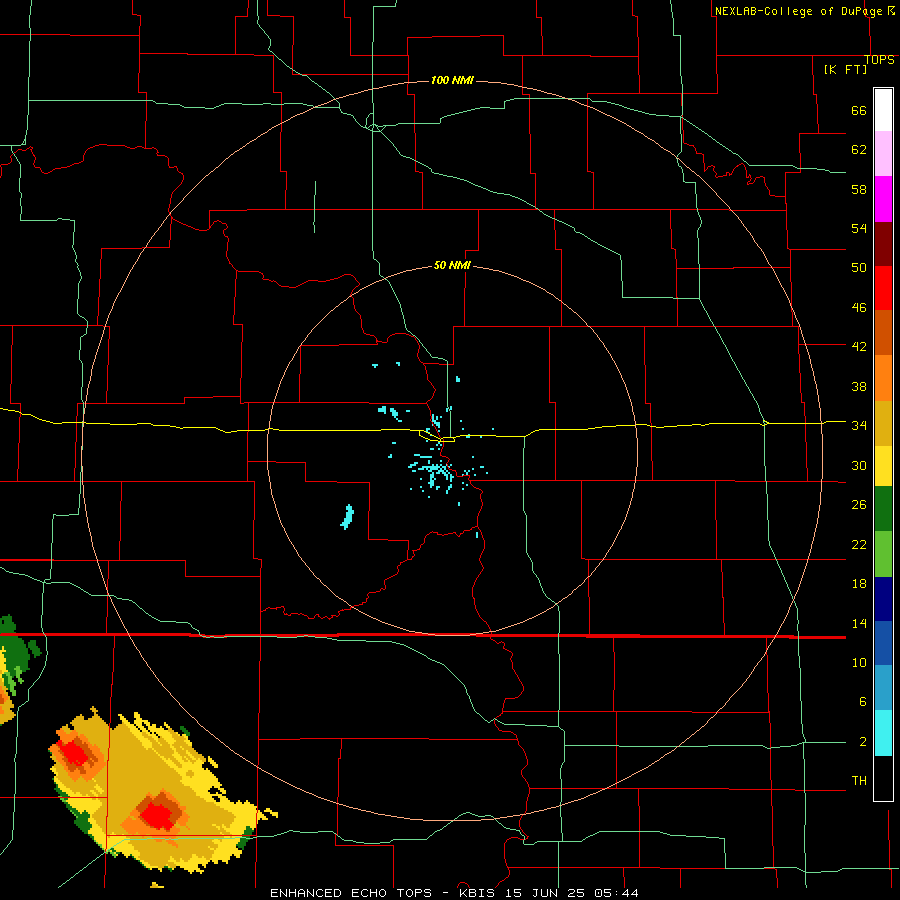Click the magenta legend swatch near 58
The image size is (900, 900).
(x=883, y=199)
